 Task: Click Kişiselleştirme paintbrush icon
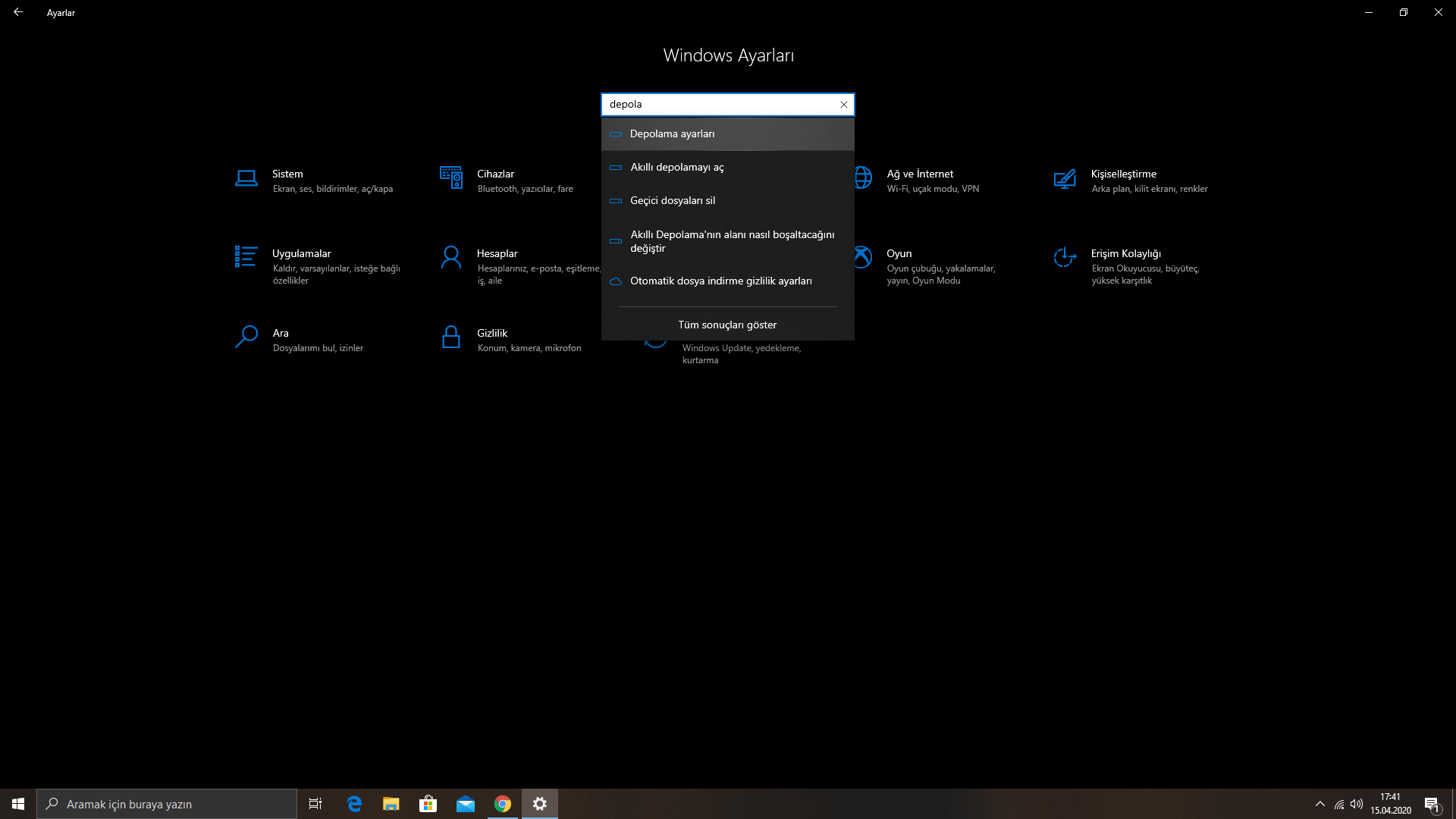1065,179
